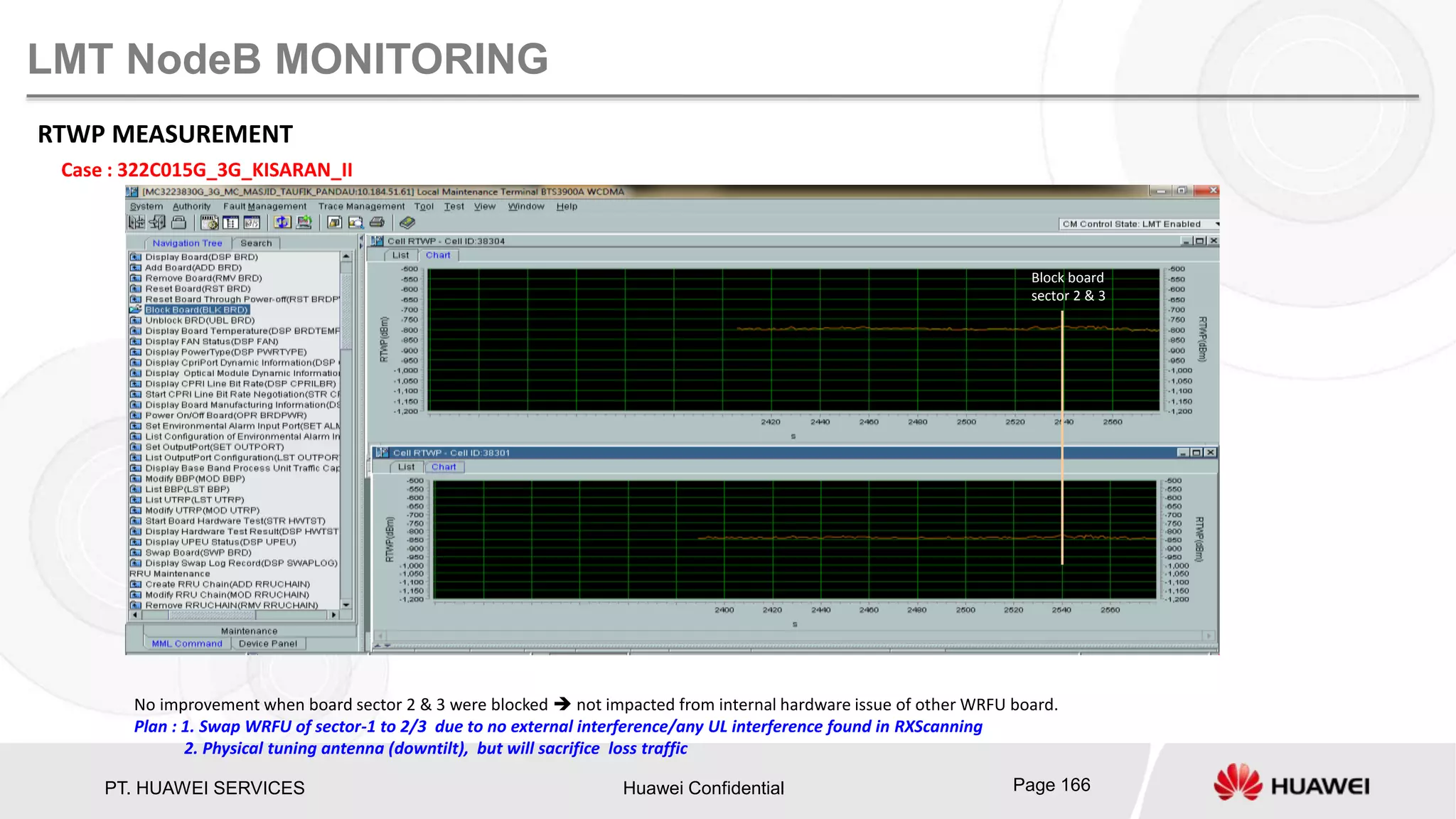The width and height of the screenshot is (1456, 819).
Task: Click the RRU Maintenance tree heading
Action: point(170,574)
